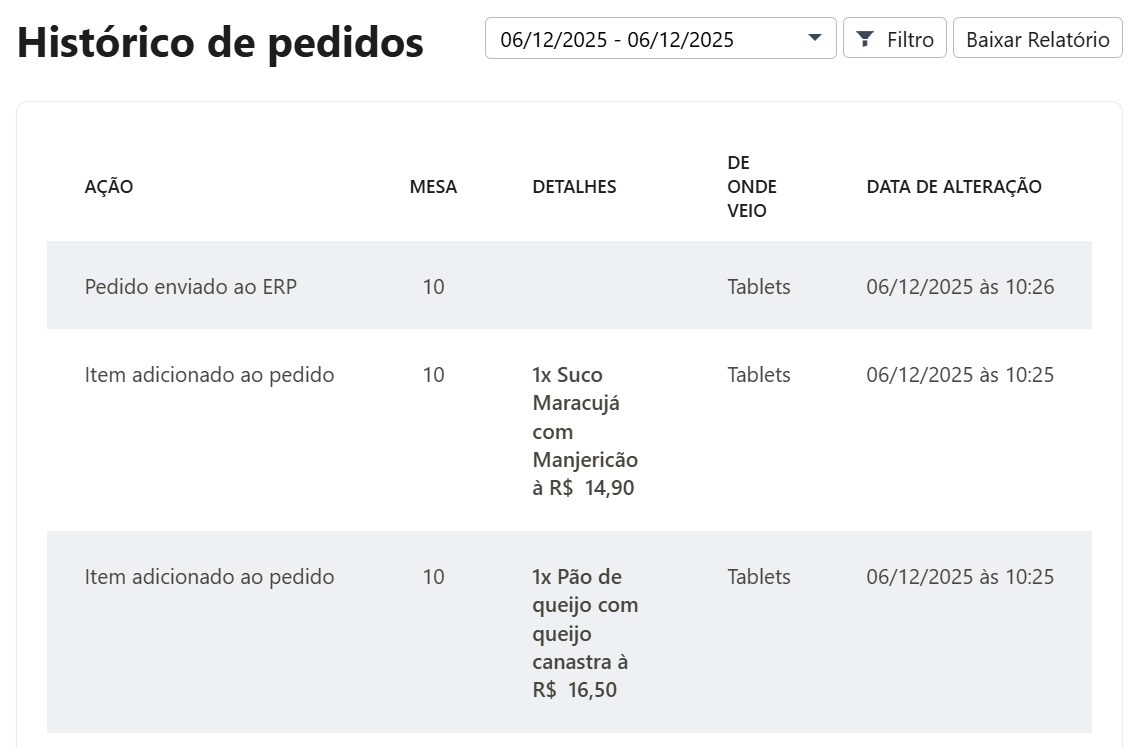The image size is (1134, 748).
Task: Click the 10:26 alteration timestamp
Action: (960, 286)
